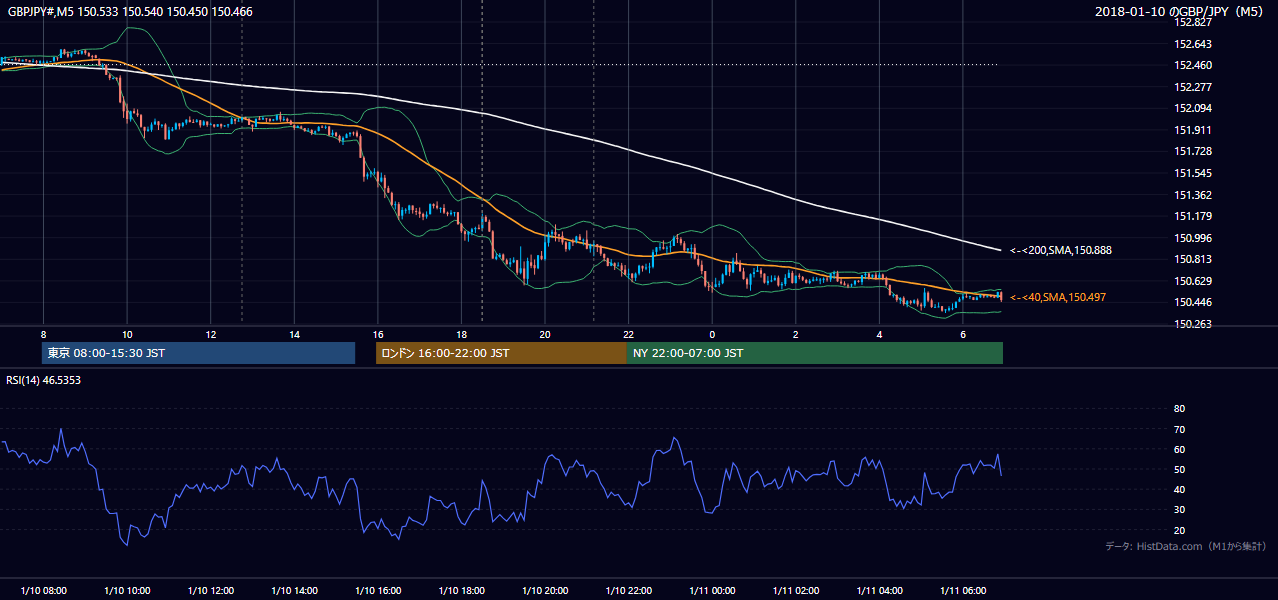The image size is (1278, 600).
Task: Select the ロンドン 16:00-22:00 JST session bar
Action: coord(501,353)
